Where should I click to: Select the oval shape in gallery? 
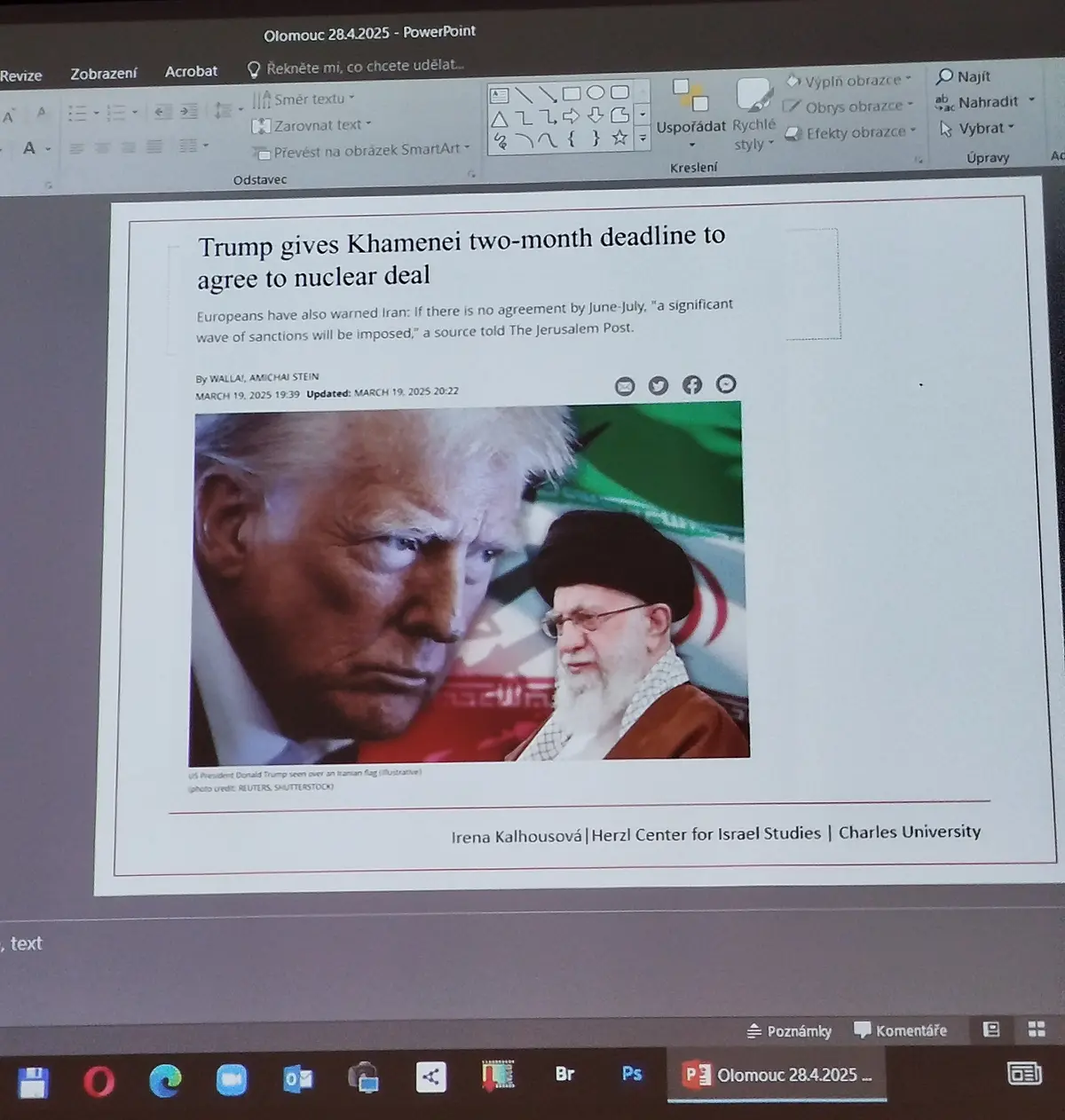pyautogui.click(x=596, y=92)
